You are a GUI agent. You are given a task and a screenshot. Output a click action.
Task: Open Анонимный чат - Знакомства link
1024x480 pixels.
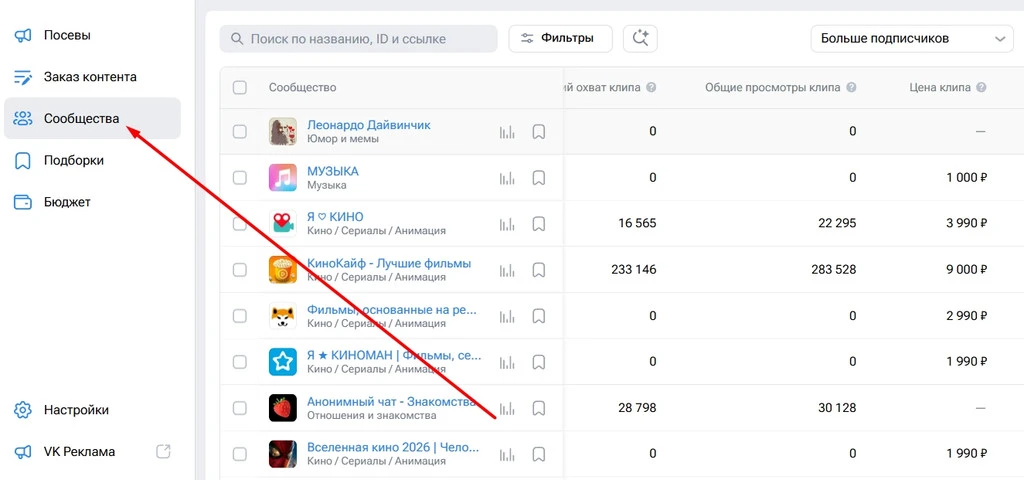click(391, 402)
